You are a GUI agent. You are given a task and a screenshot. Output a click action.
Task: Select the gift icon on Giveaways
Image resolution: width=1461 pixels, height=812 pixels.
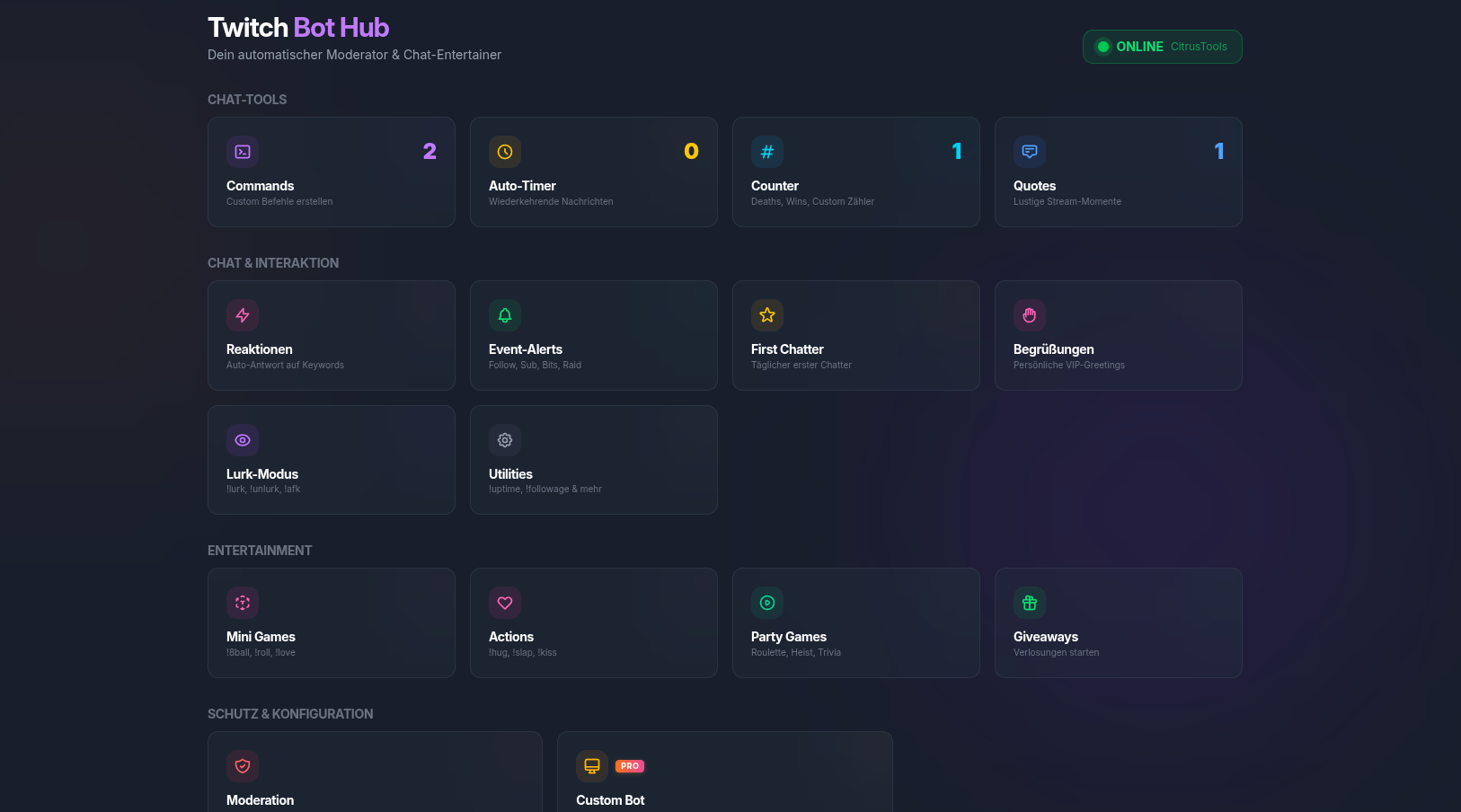[1030, 603]
